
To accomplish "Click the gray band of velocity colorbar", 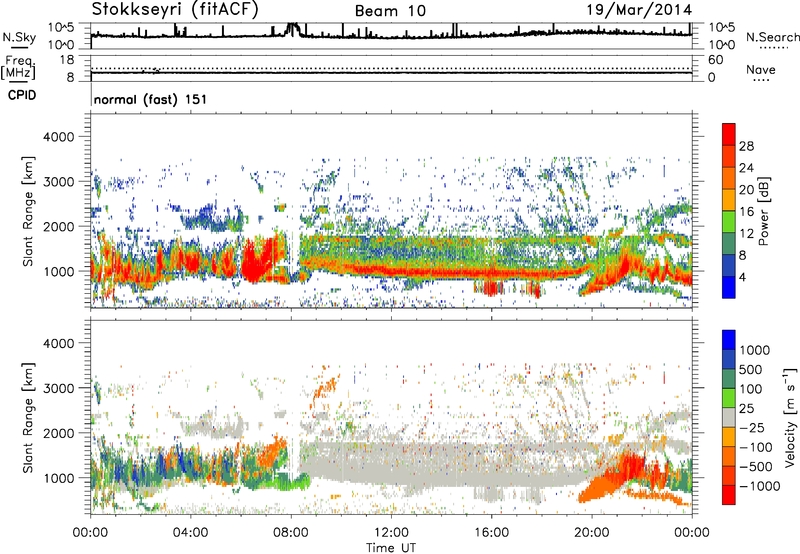I will point(729,417).
